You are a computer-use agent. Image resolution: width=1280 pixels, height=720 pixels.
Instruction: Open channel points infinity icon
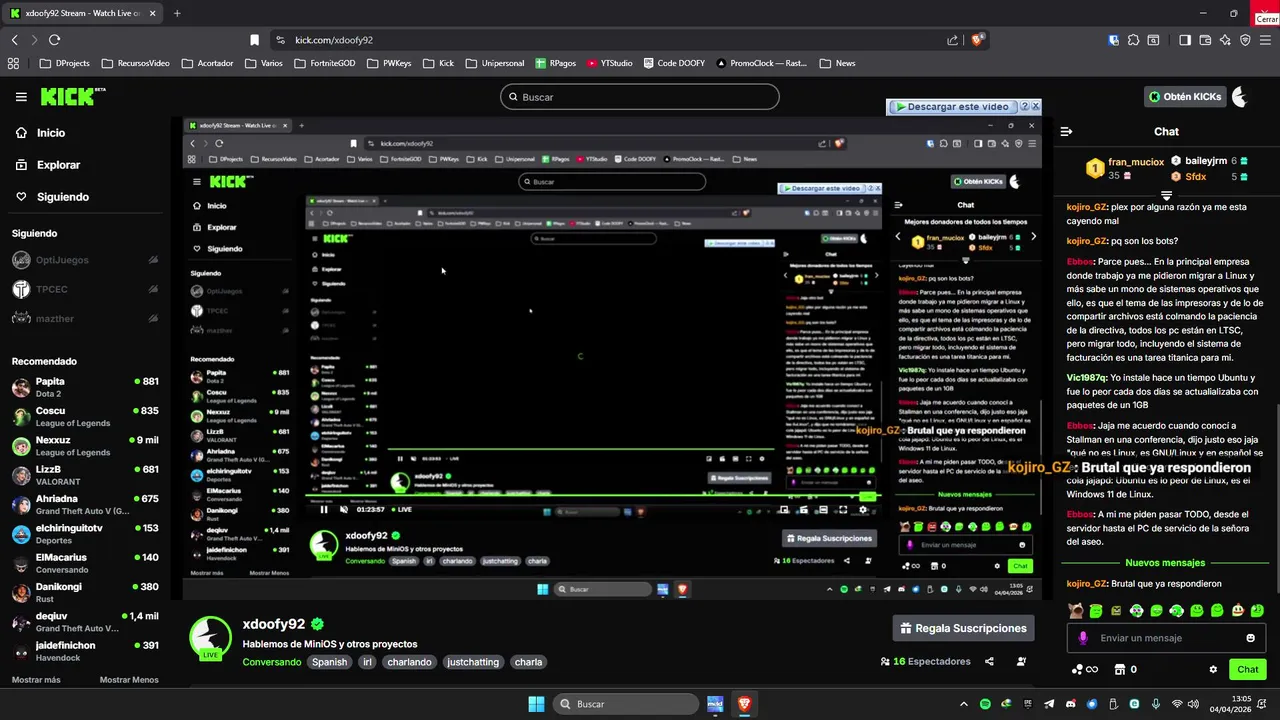pyautogui.click(x=1084, y=669)
